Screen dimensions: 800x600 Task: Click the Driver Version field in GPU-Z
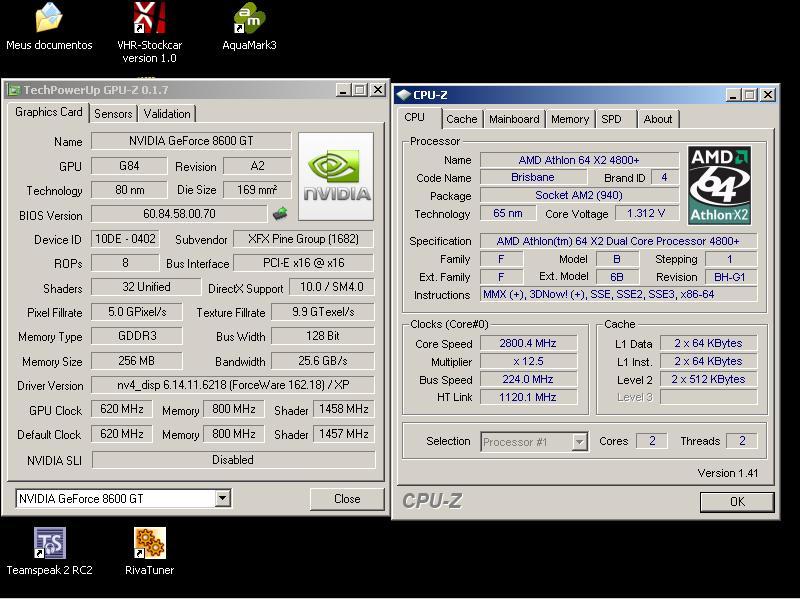tap(233, 385)
